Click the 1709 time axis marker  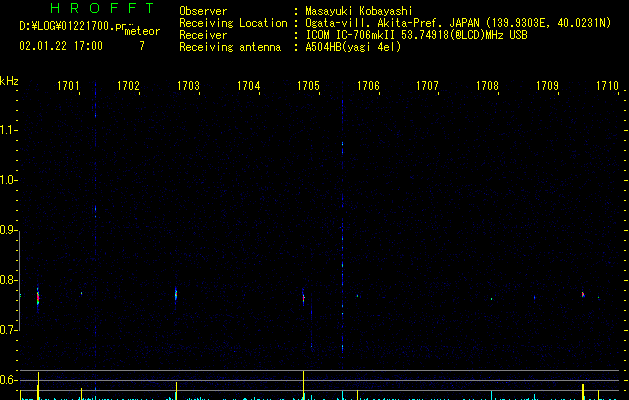click(x=547, y=86)
